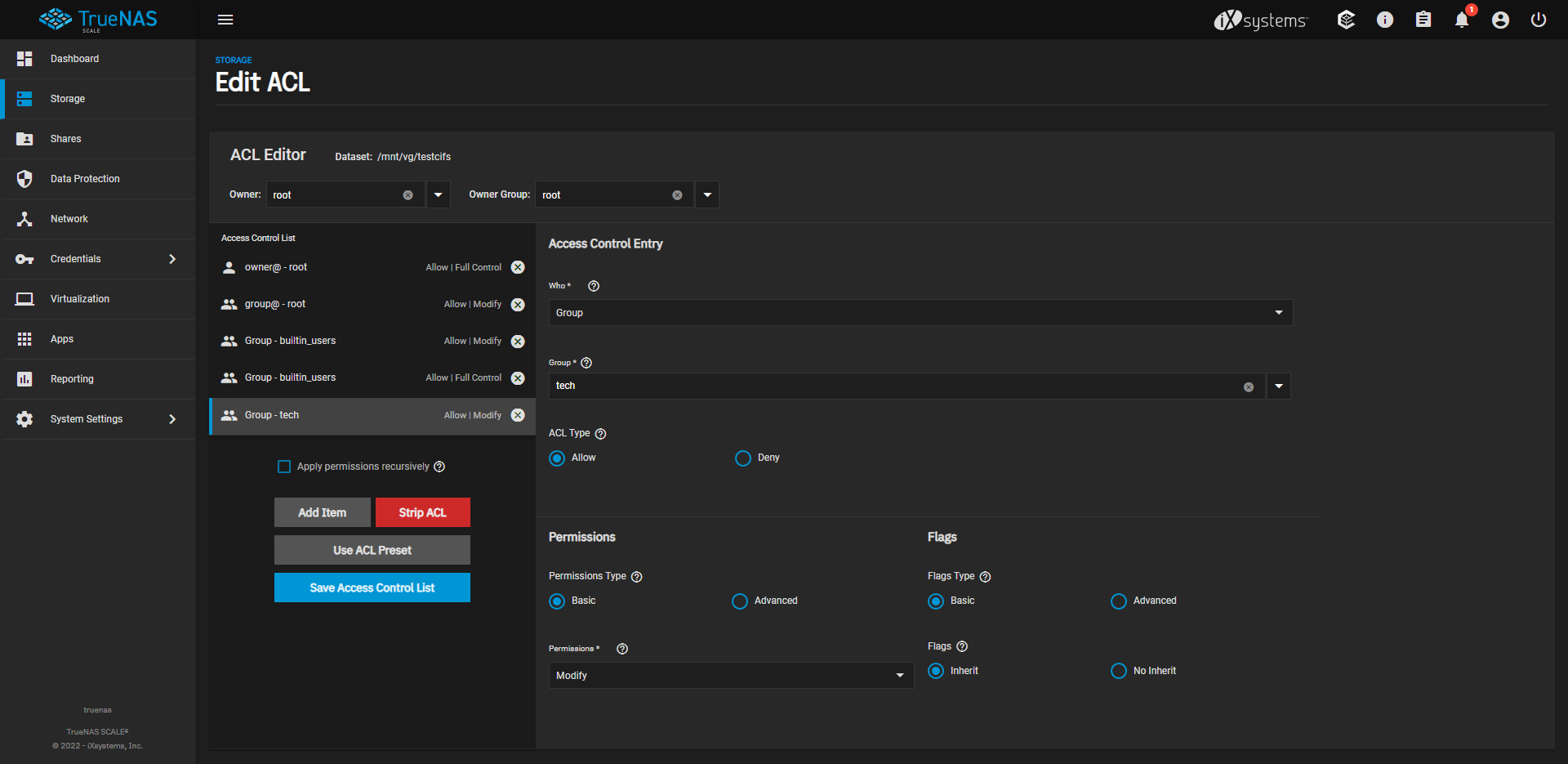Screen dimensions: 1568x764
Task: Expand the Permissions dropdown set to Modify
Action: tap(730, 676)
